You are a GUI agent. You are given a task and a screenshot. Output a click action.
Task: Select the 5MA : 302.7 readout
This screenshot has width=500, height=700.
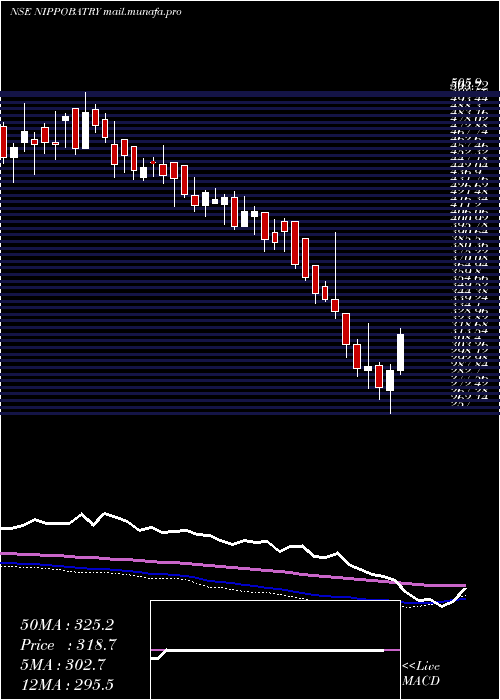[x=63, y=665]
